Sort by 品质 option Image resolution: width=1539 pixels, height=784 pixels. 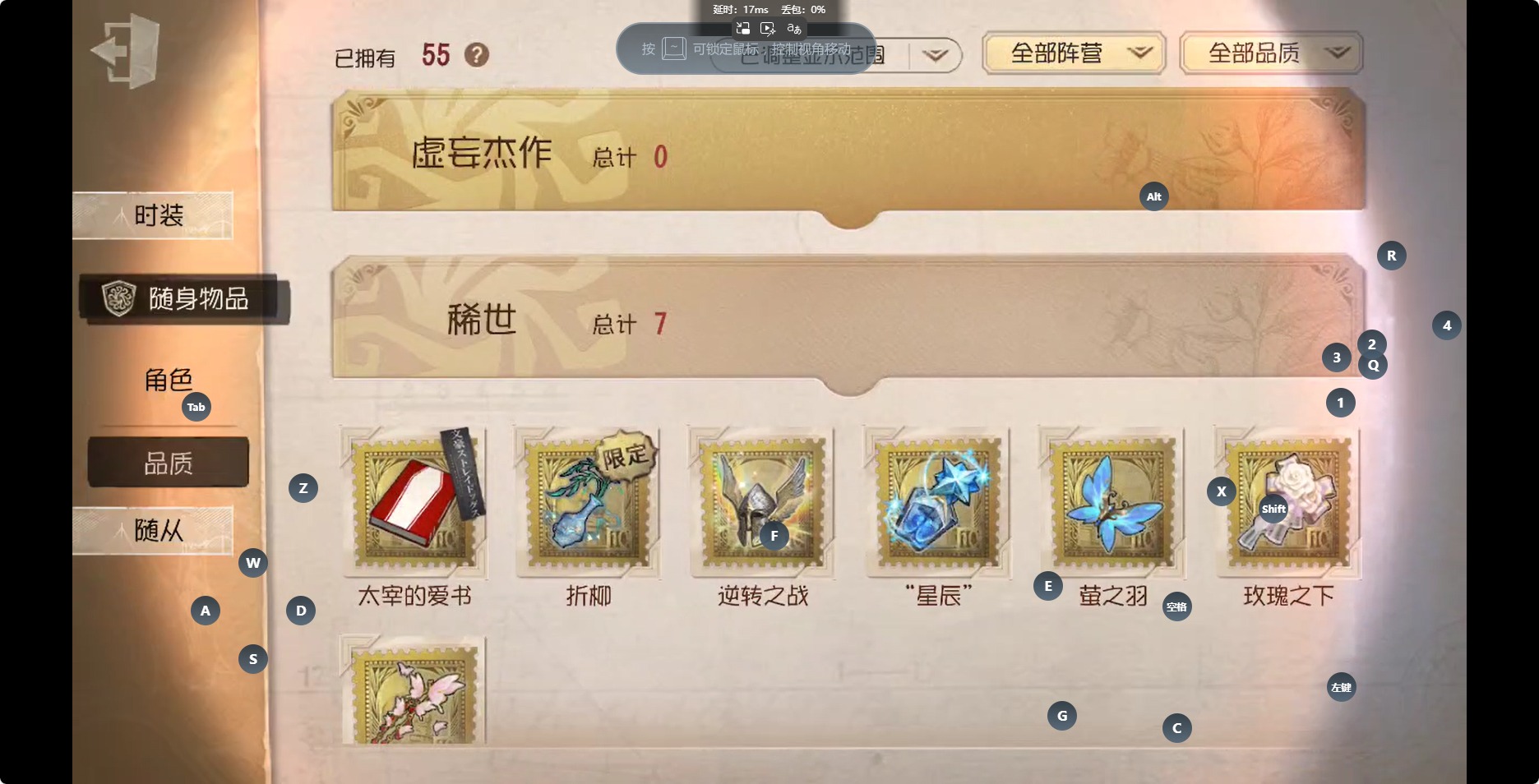169,463
